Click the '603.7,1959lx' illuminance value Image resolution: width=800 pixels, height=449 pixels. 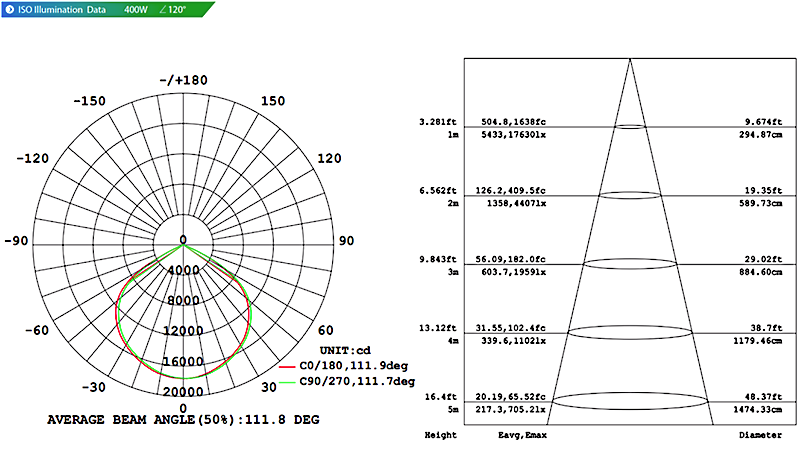513,272
